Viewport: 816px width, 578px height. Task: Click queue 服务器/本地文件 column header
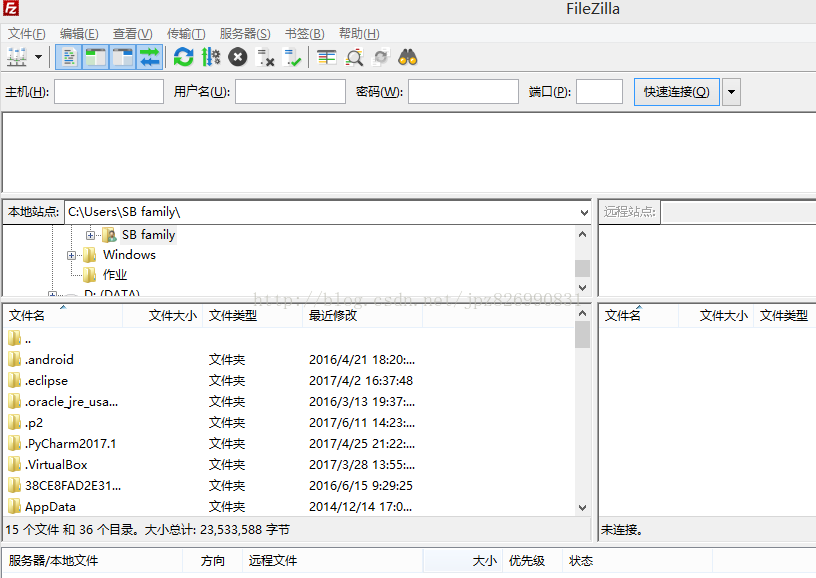tap(94, 561)
